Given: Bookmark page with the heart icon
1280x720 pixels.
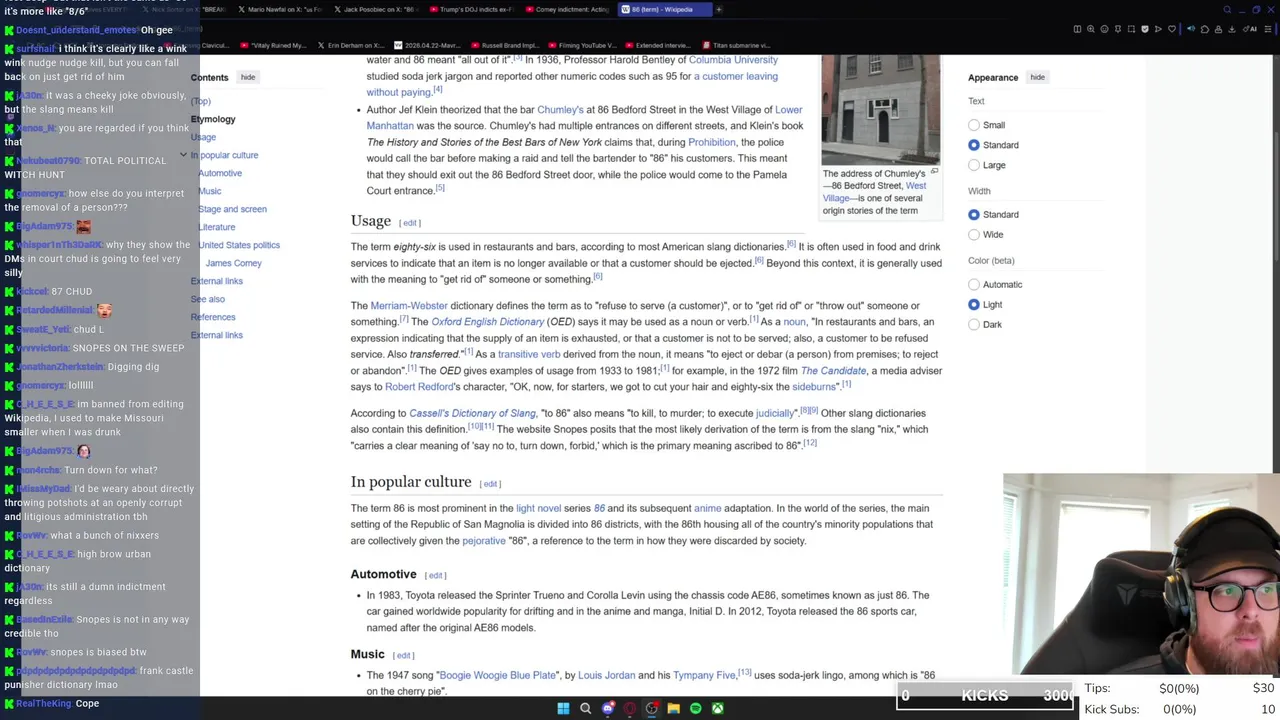Looking at the screenshot, I should [x=1172, y=29].
